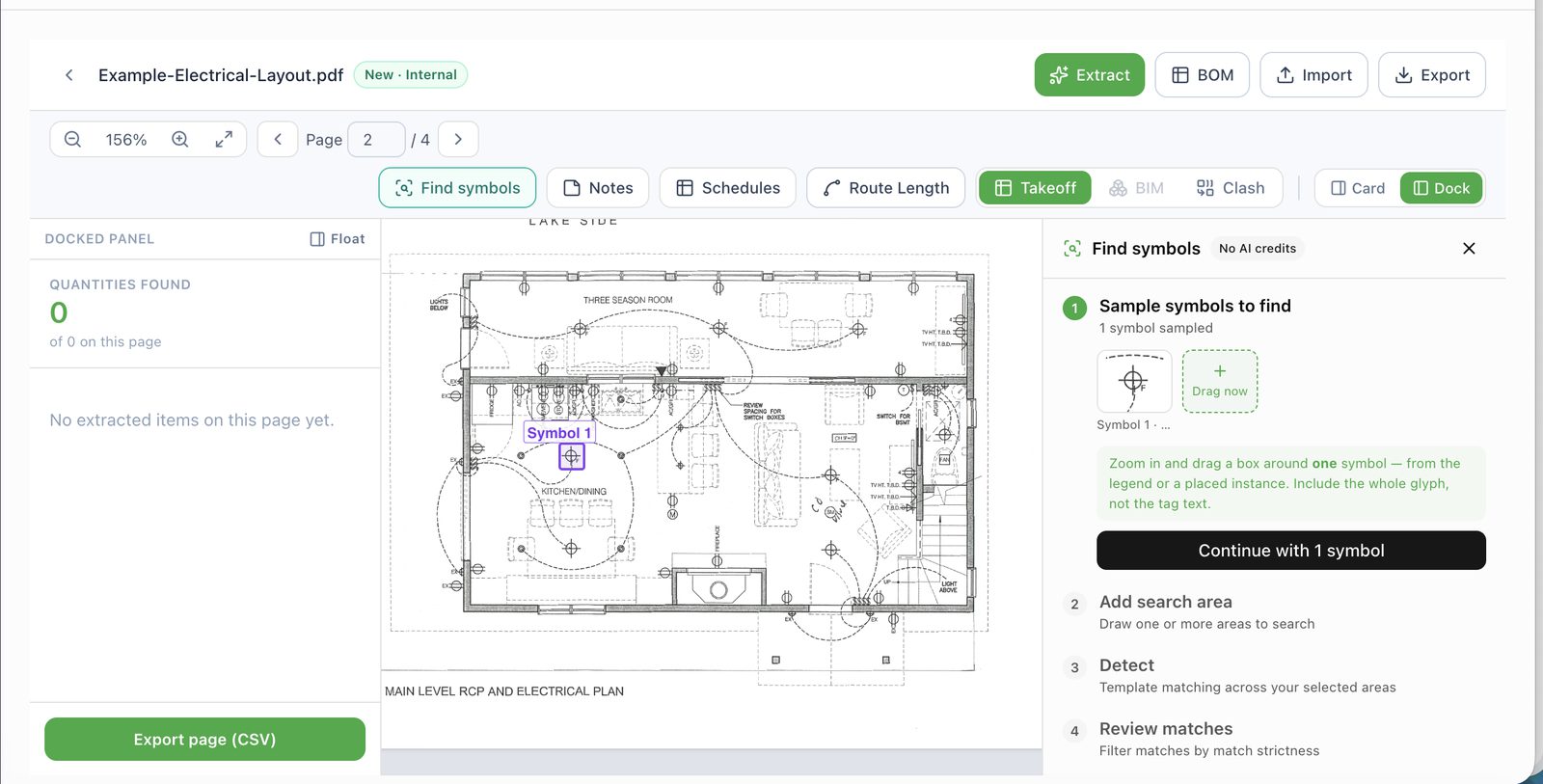Switch to the Takeoff tab
1543x784 pixels.
[1035, 188]
